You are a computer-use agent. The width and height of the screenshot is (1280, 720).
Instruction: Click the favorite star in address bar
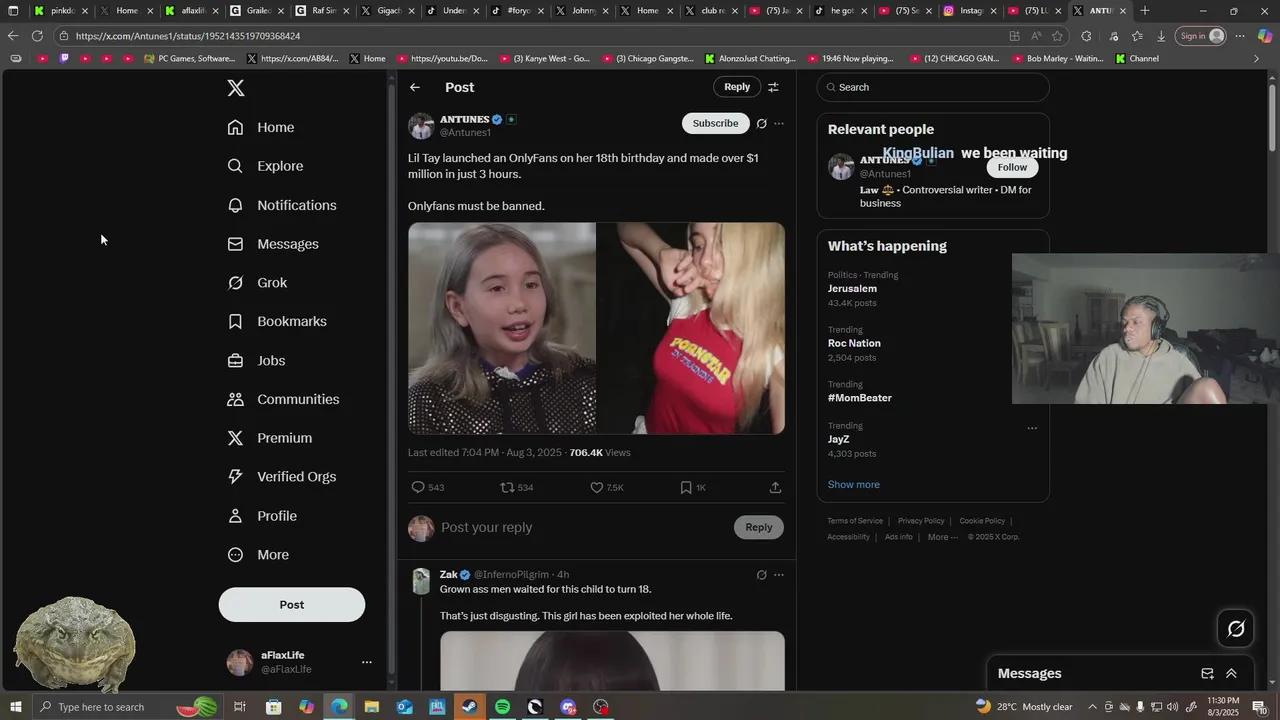[1057, 36]
